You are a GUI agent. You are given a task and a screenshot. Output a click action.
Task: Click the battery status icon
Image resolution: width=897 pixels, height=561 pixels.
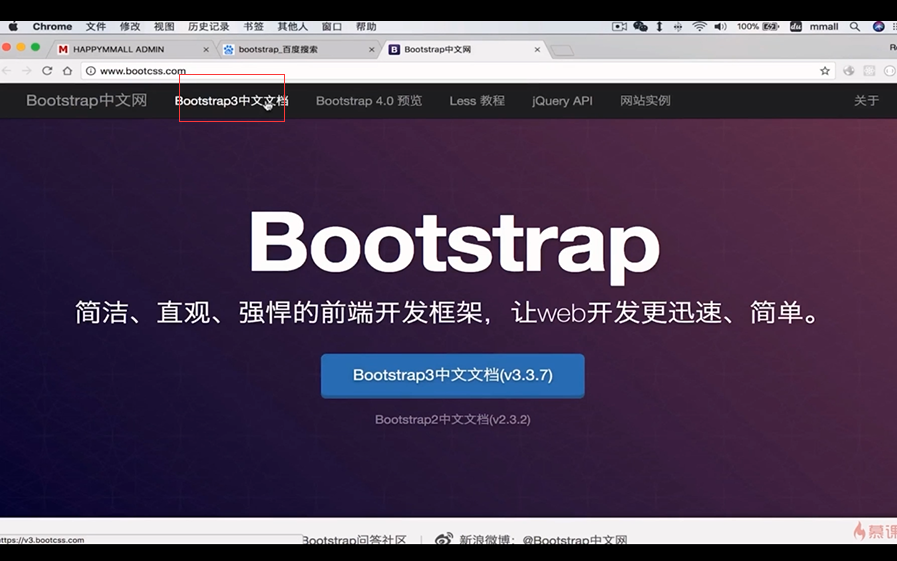(771, 26)
